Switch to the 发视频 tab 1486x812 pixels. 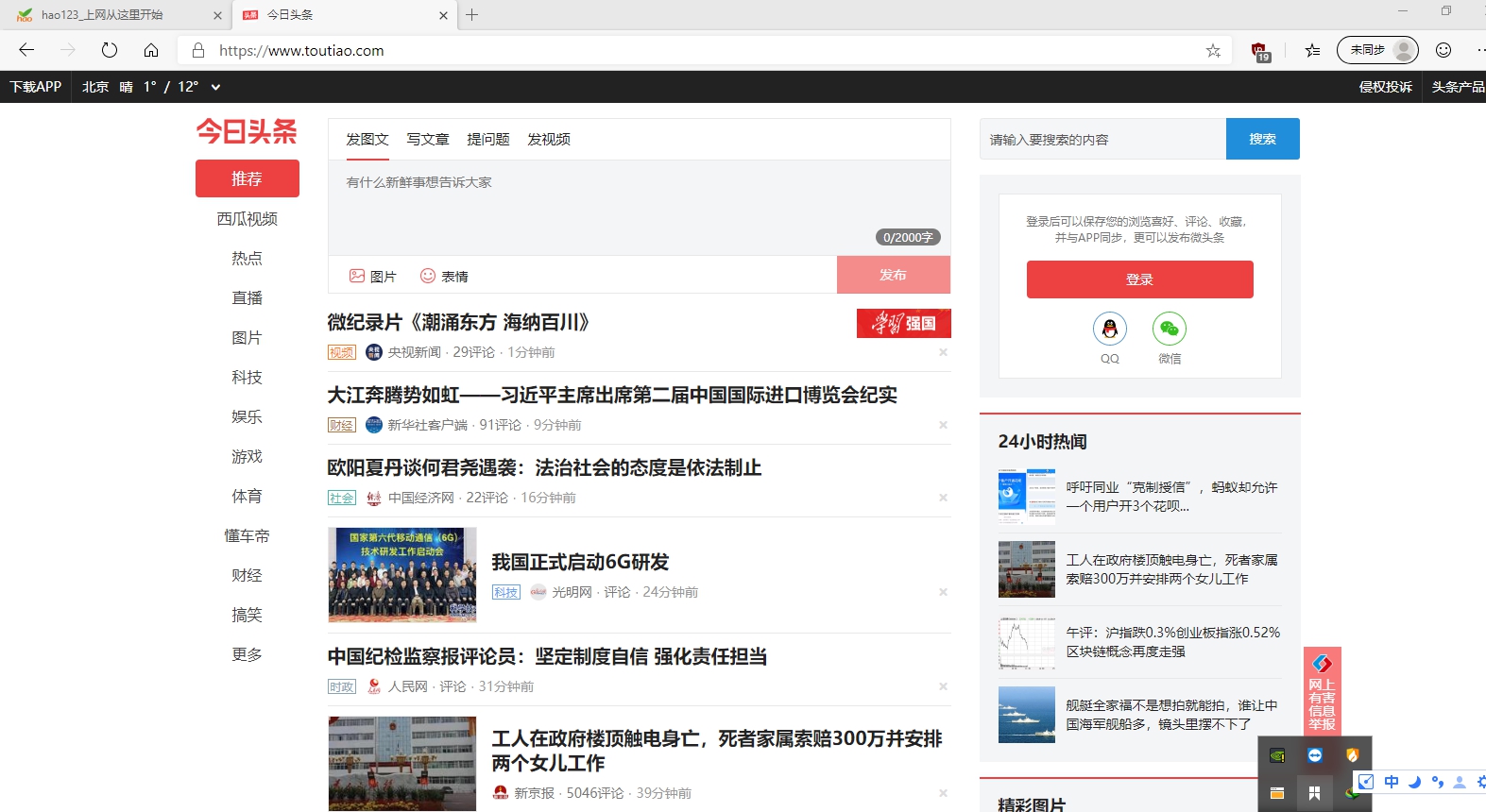point(549,139)
